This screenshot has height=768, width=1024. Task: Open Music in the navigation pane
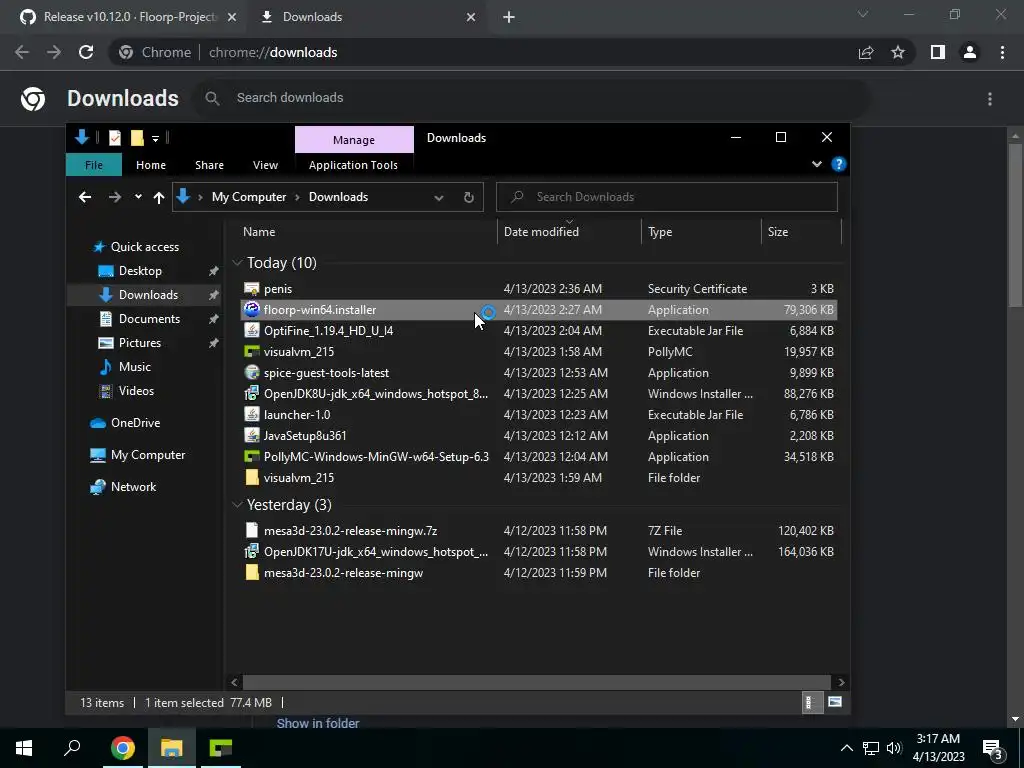(x=135, y=367)
